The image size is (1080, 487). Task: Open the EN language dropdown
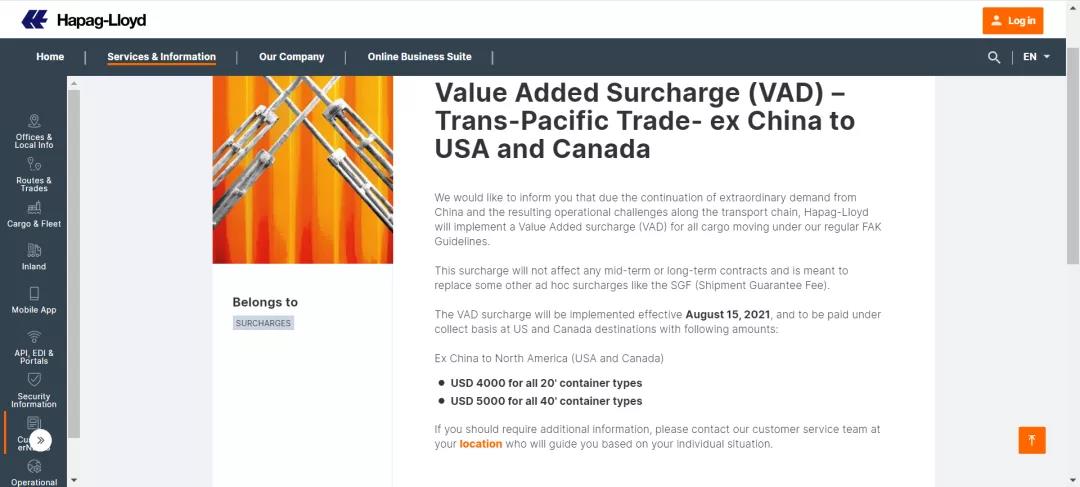coord(1036,57)
